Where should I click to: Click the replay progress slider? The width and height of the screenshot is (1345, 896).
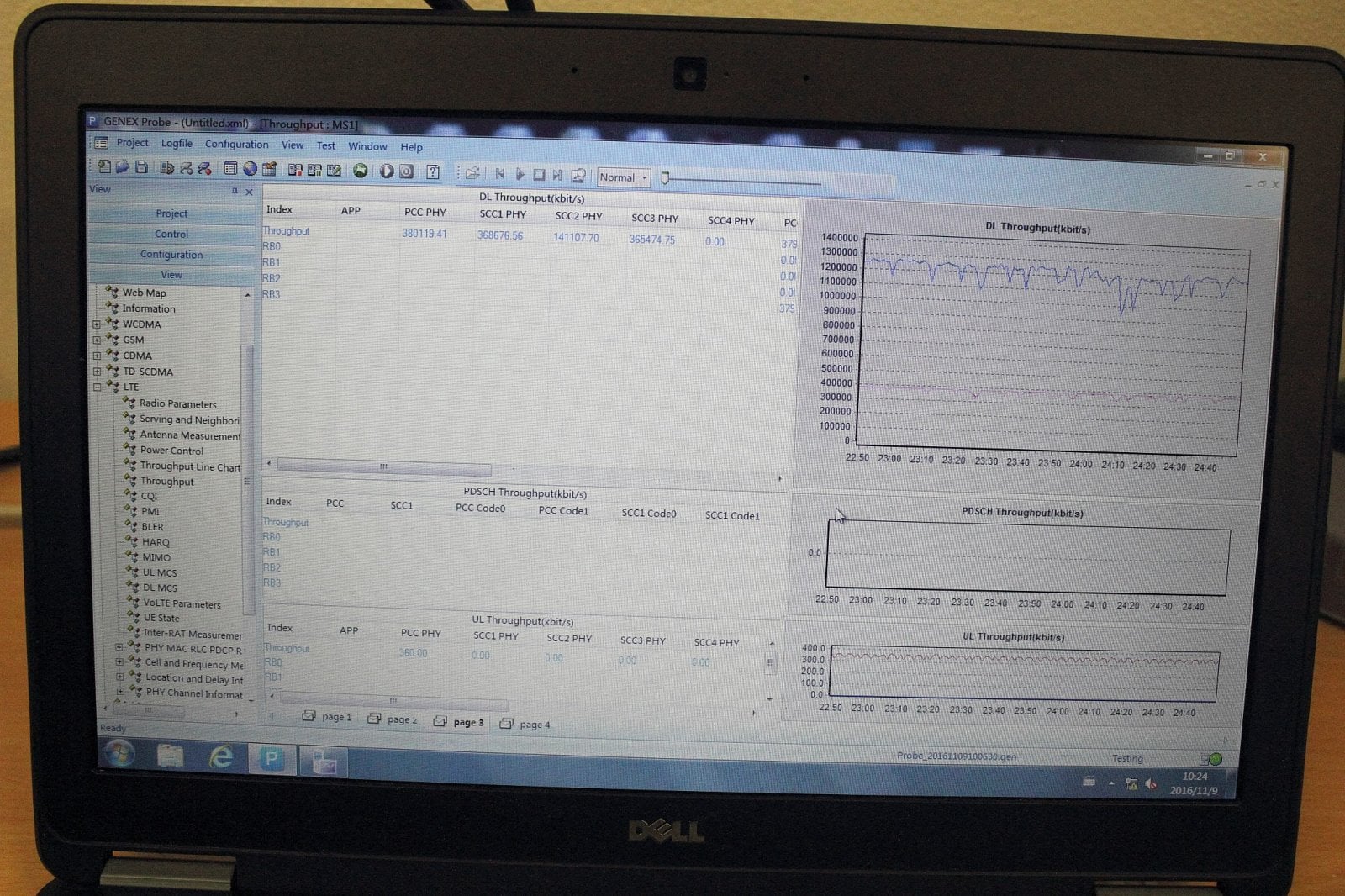pyautogui.click(x=666, y=178)
